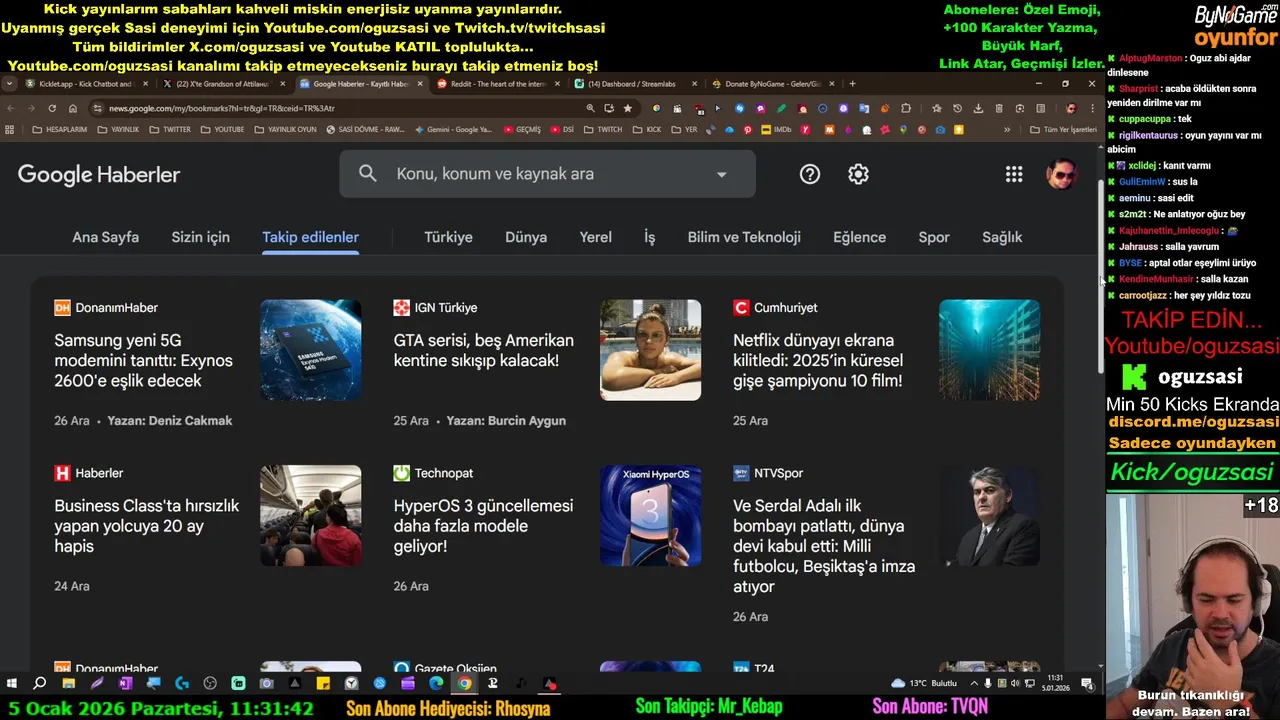Open the YOUTUBE bookmarks folder

point(222,129)
